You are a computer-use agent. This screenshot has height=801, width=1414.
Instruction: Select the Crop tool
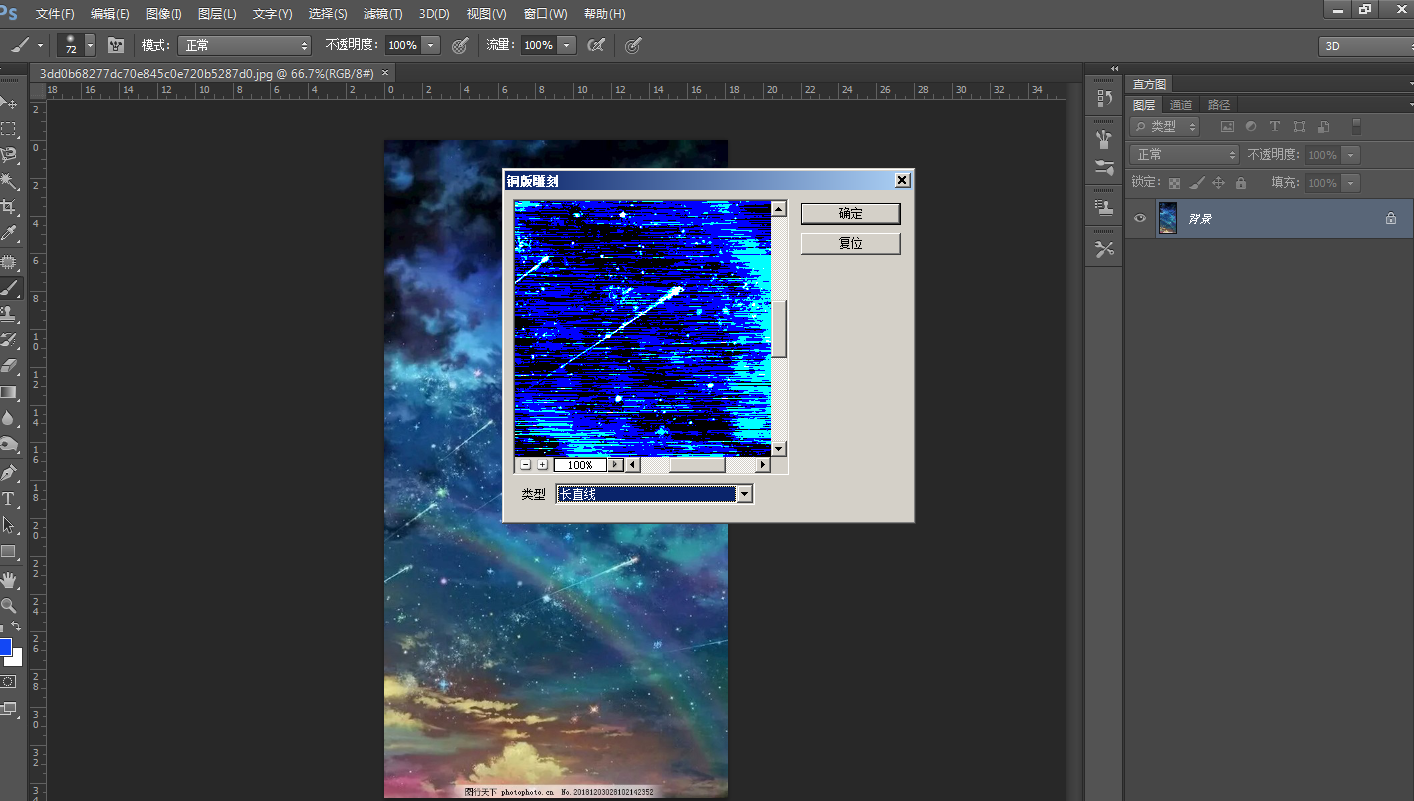(x=9, y=207)
